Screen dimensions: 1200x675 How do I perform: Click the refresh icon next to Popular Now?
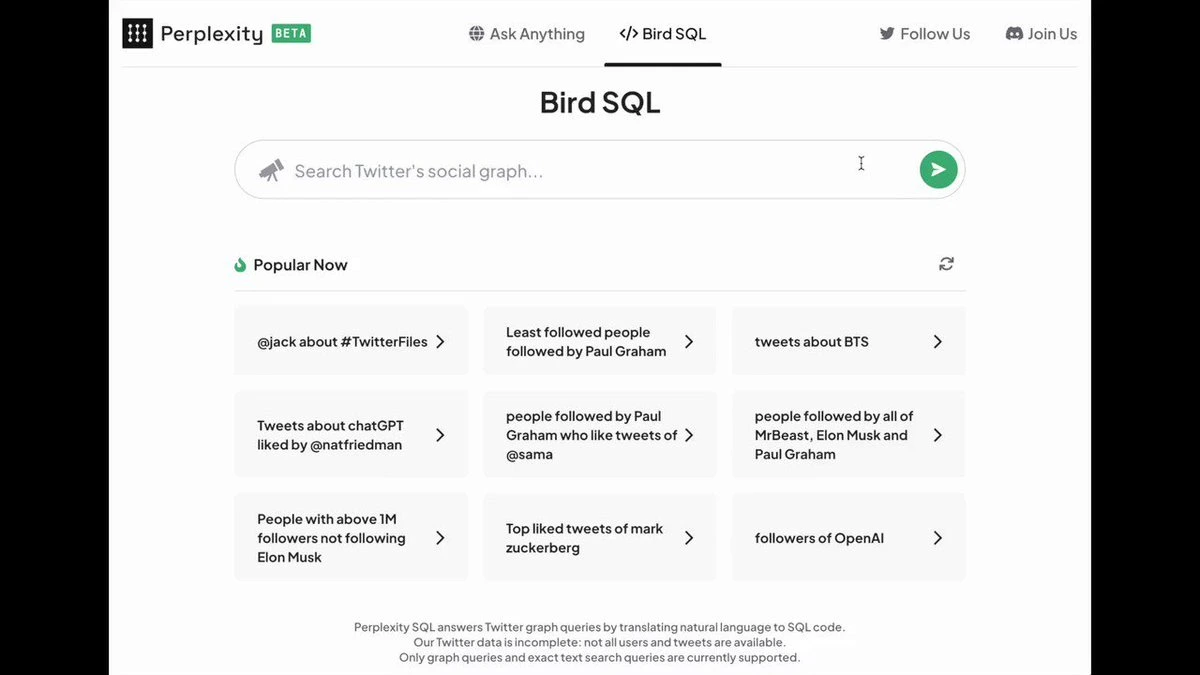[946, 263]
